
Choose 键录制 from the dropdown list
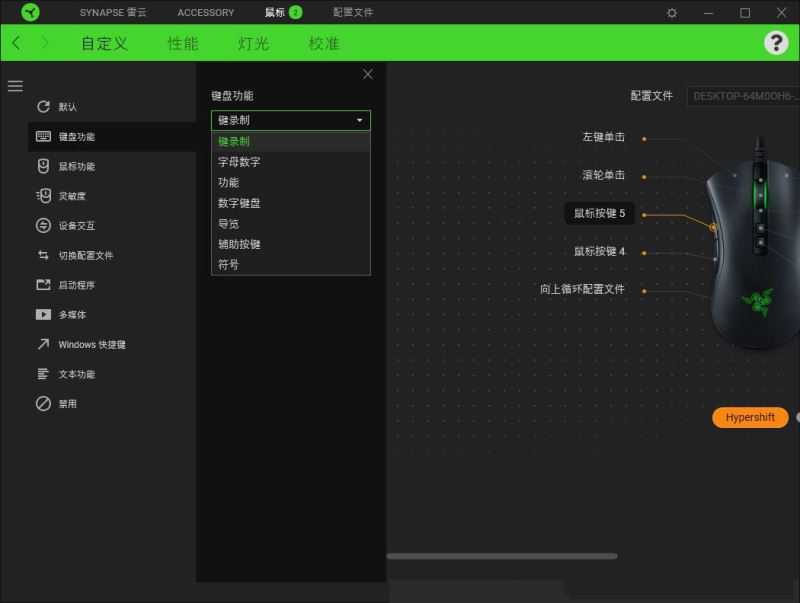(x=291, y=141)
